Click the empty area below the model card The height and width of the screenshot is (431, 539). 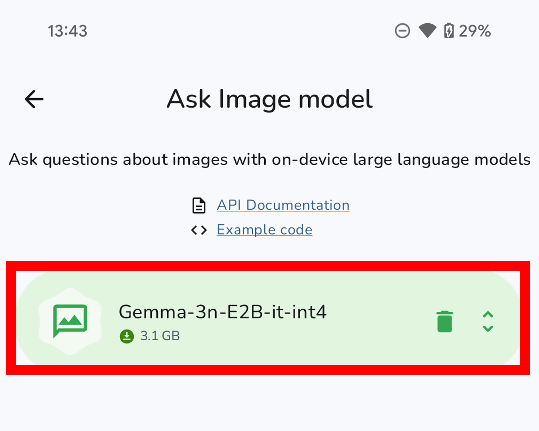(x=270, y=402)
